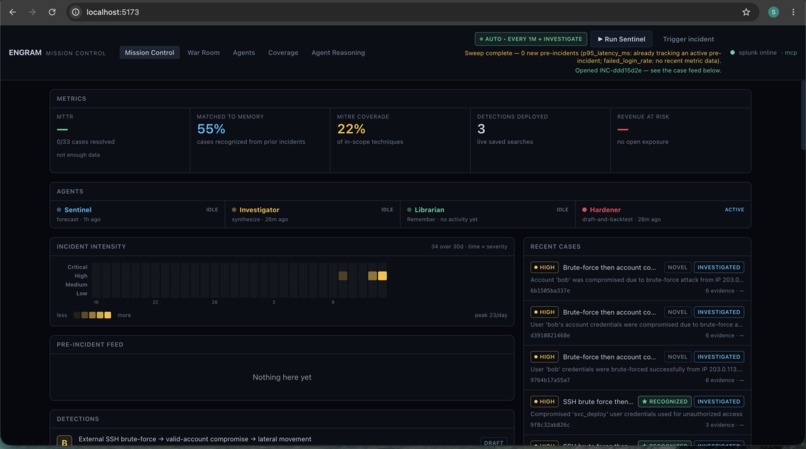Click the HIGH badge on case 6b1505ba337e
The image size is (806, 449).
coord(544,267)
